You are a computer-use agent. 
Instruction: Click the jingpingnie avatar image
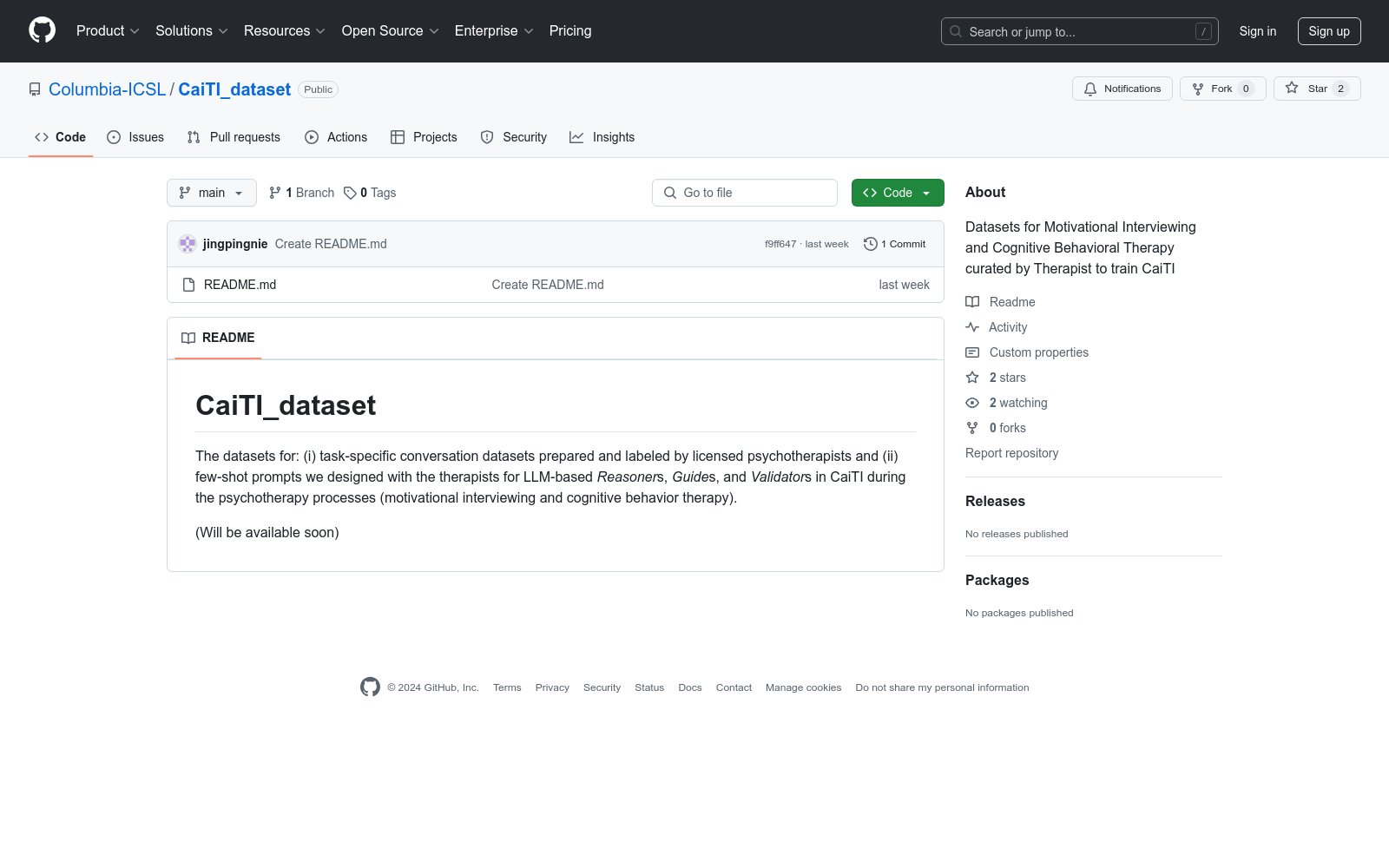point(188,244)
